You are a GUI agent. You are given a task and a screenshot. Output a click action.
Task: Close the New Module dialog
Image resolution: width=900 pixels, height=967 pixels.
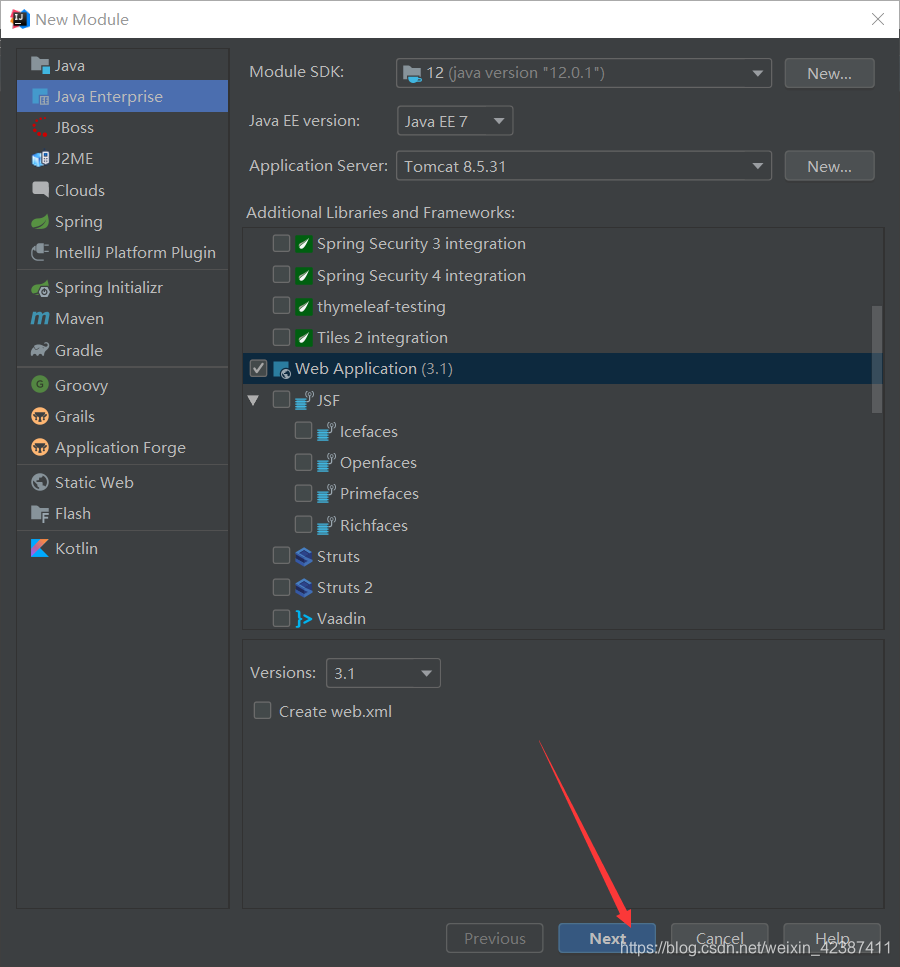pos(878,19)
